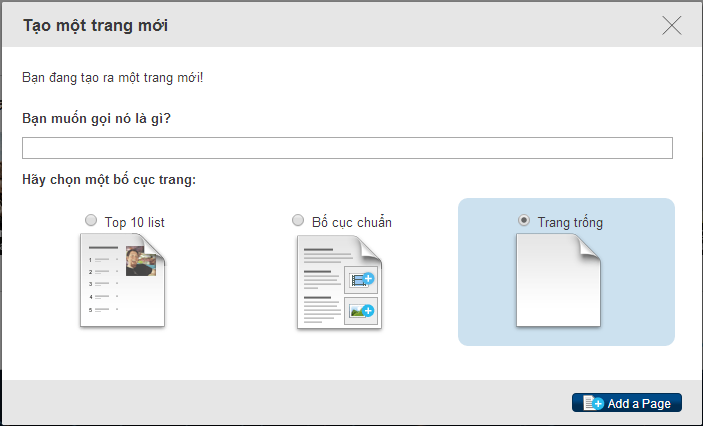Click the page-plus icon on Add a Page
The image size is (703, 426).
pyautogui.click(x=593, y=403)
